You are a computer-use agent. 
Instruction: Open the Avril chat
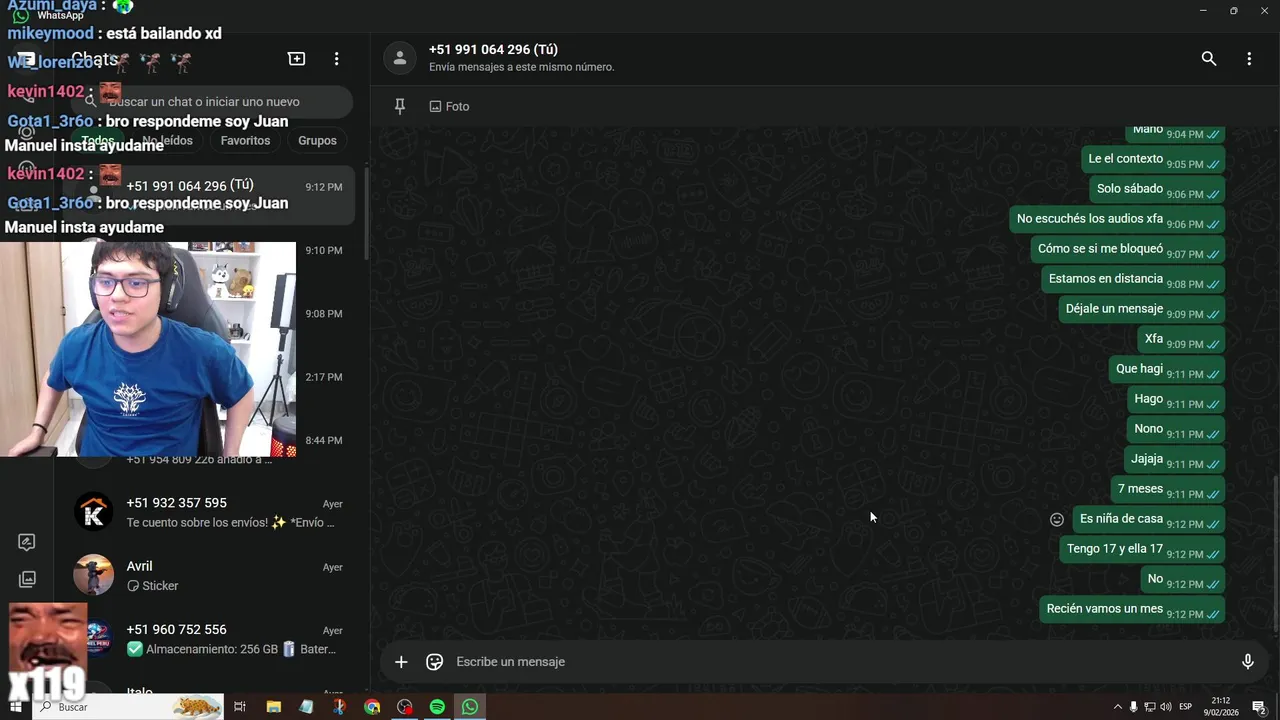[208, 575]
